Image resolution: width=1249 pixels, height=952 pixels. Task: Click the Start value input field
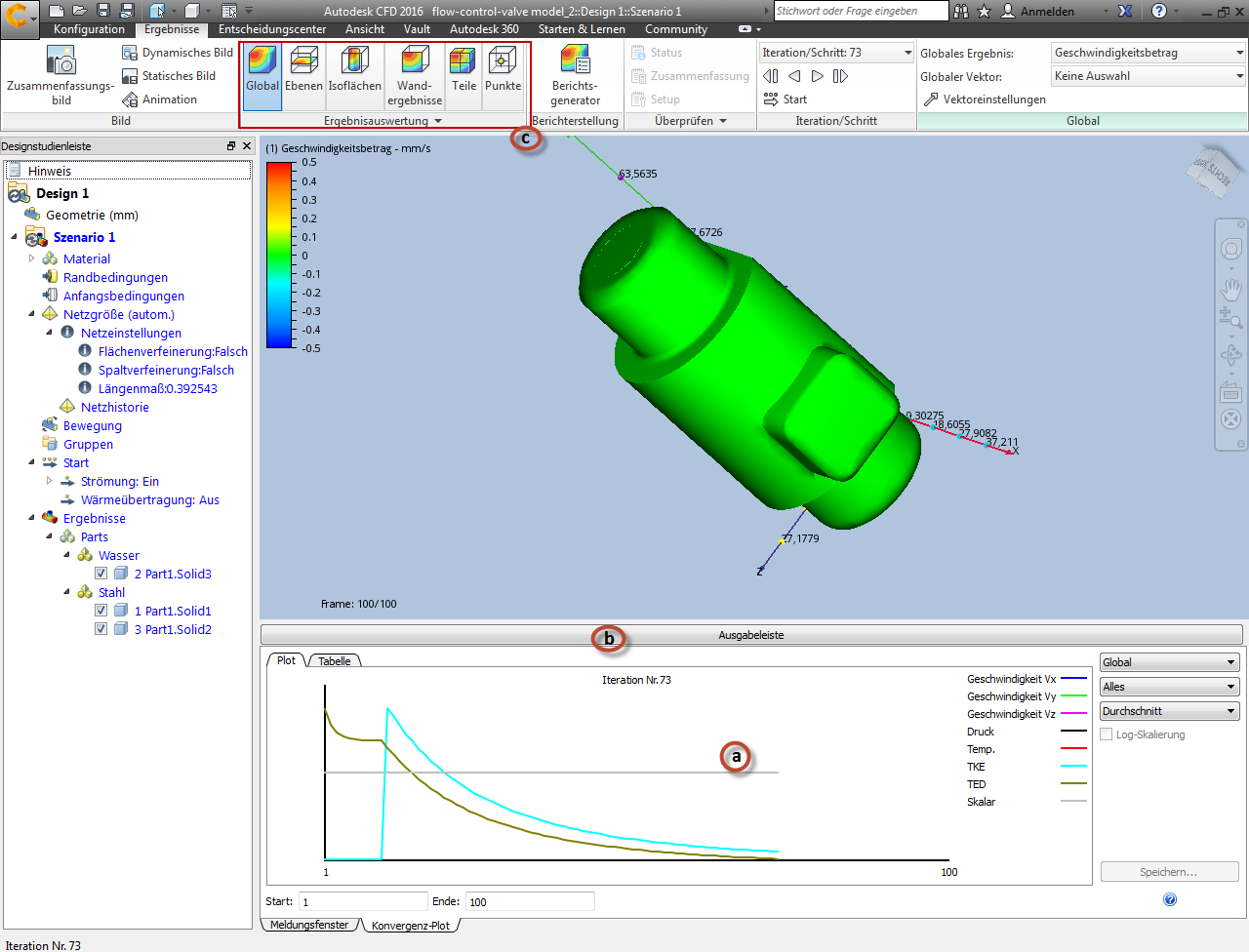pos(363,901)
